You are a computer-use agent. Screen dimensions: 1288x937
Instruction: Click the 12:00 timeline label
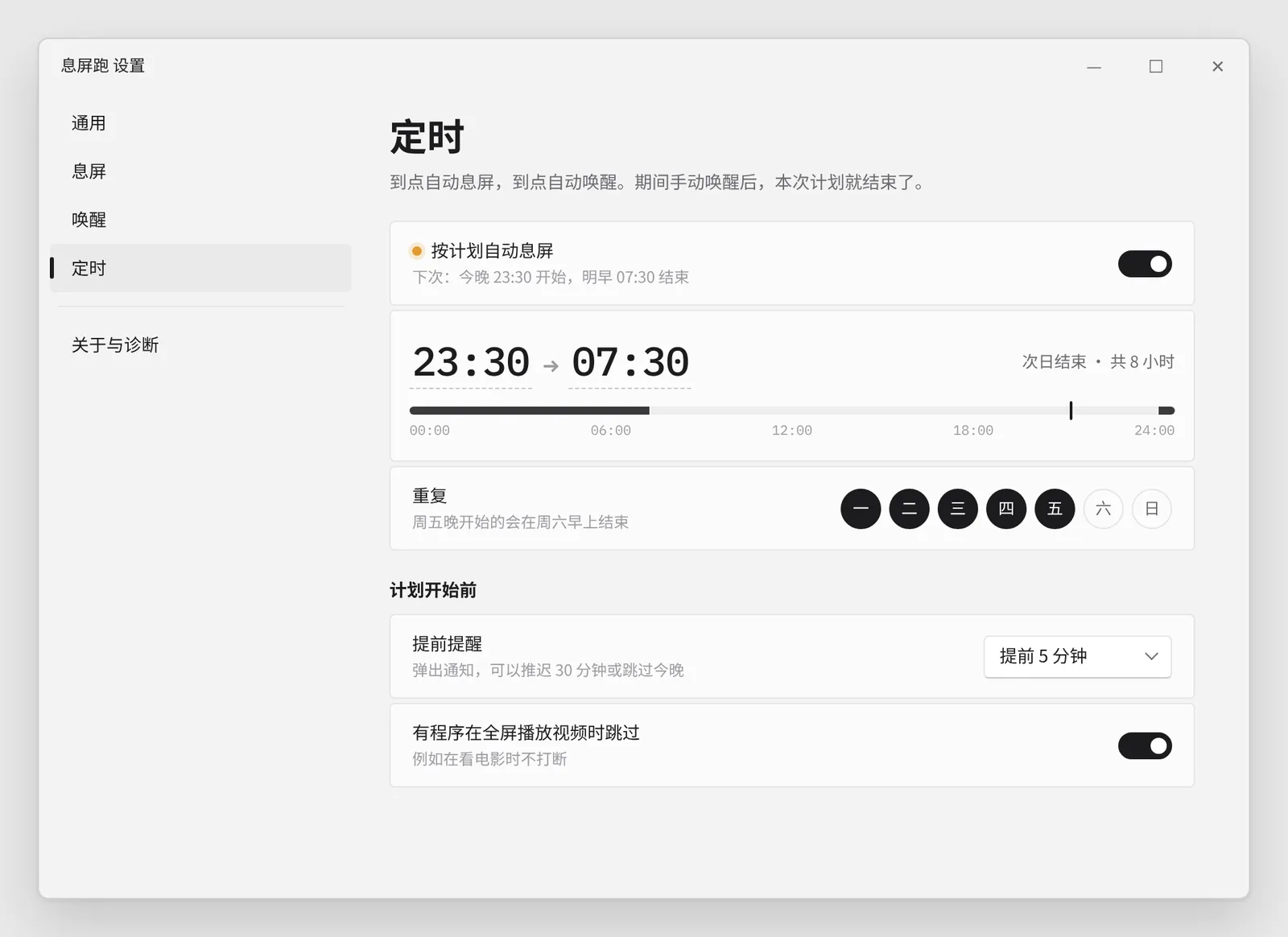(x=792, y=431)
